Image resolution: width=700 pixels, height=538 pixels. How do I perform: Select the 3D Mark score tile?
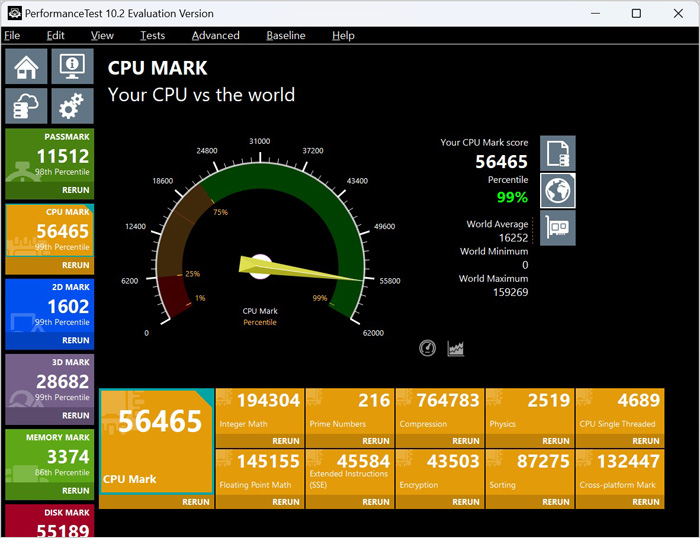pyautogui.click(x=50, y=383)
